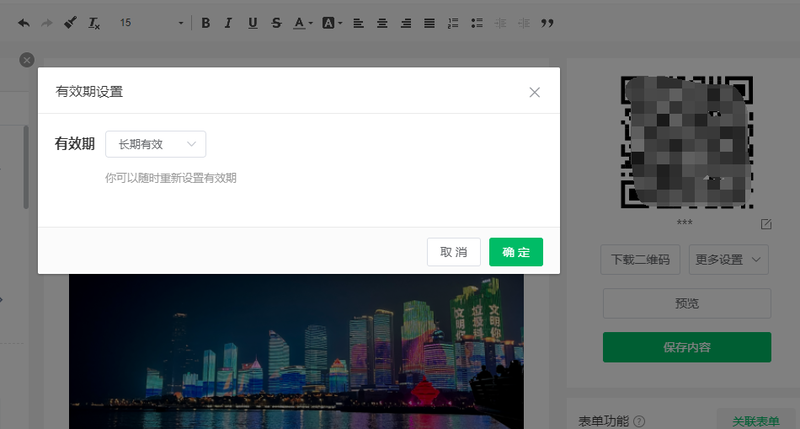The height and width of the screenshot is (429, 800).
Task: Expand the 长期有效 validity dropdown
Action: (155, 144)
